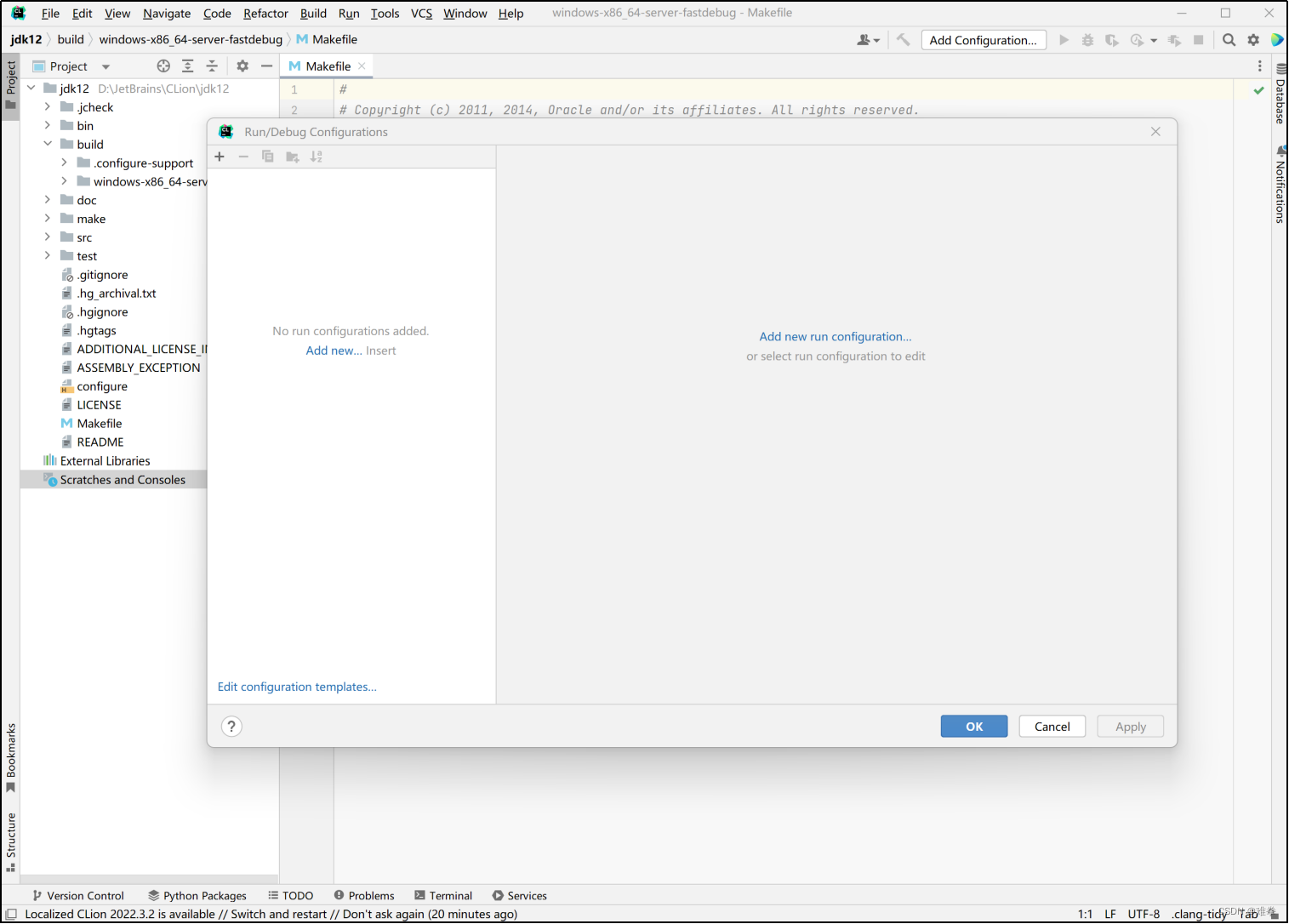
Task: Click Expand All icon in Project panel
Action: (188, 66)
